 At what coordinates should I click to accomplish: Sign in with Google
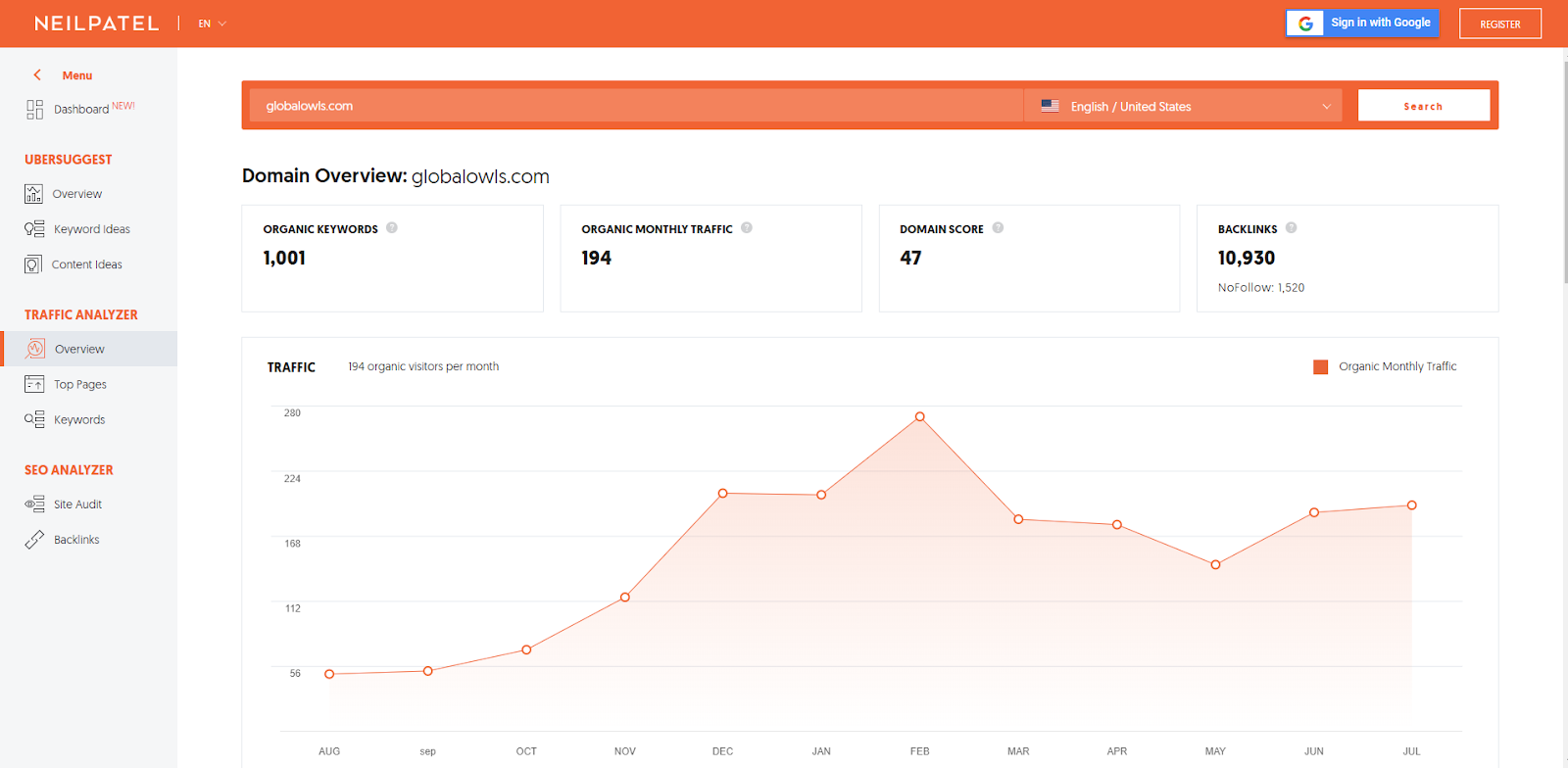click(x=1362, y=24)
